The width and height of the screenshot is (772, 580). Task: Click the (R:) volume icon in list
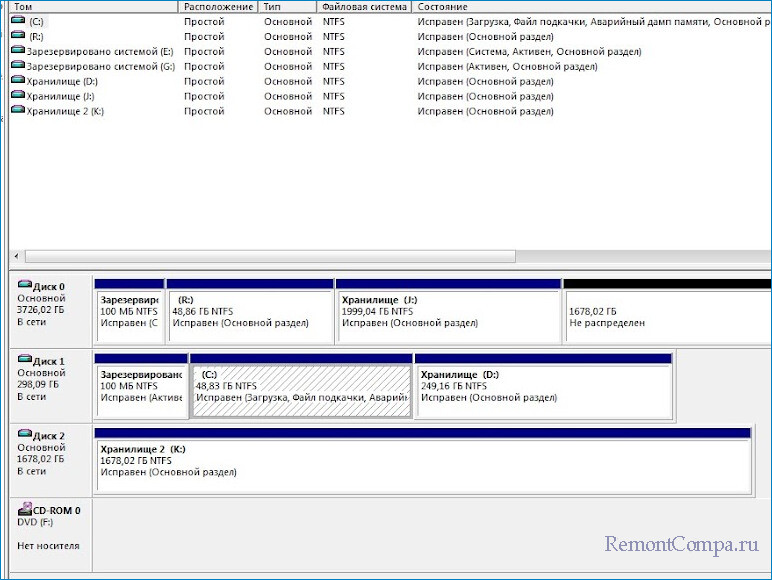[18, 36]
